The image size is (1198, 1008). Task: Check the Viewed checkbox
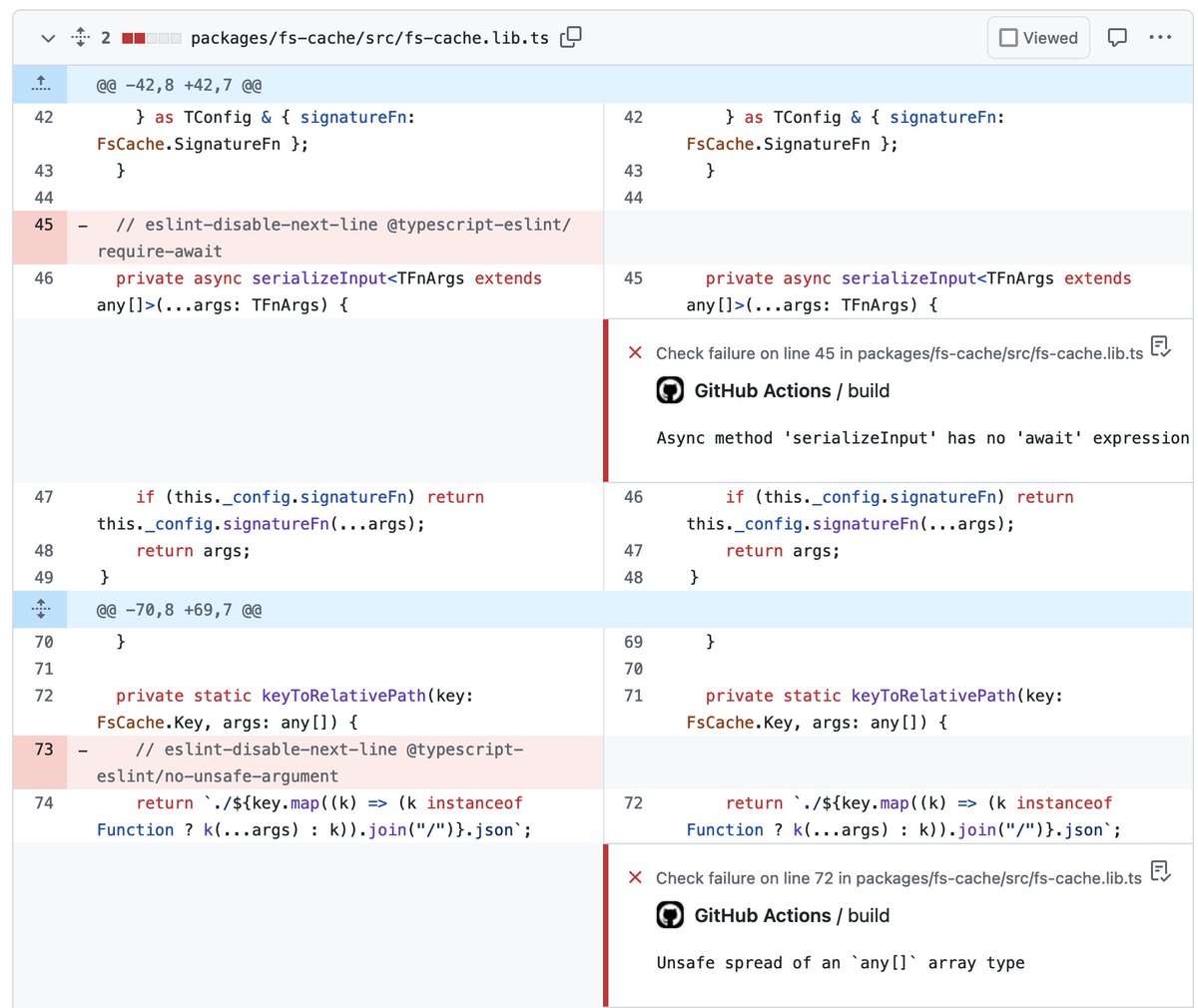pos(1008,38)
